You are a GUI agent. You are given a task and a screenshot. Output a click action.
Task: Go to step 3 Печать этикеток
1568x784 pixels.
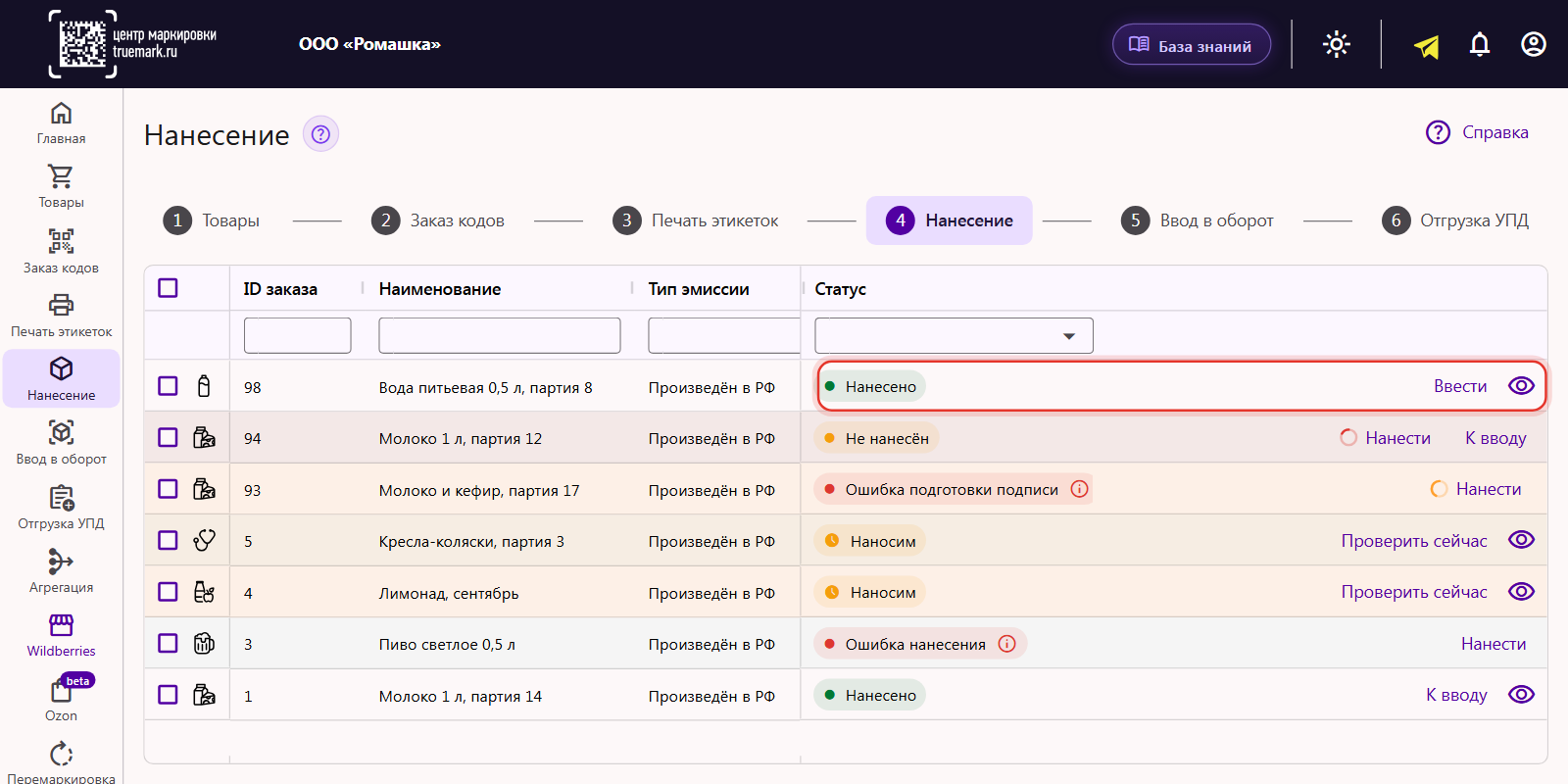tap(696, 220)
